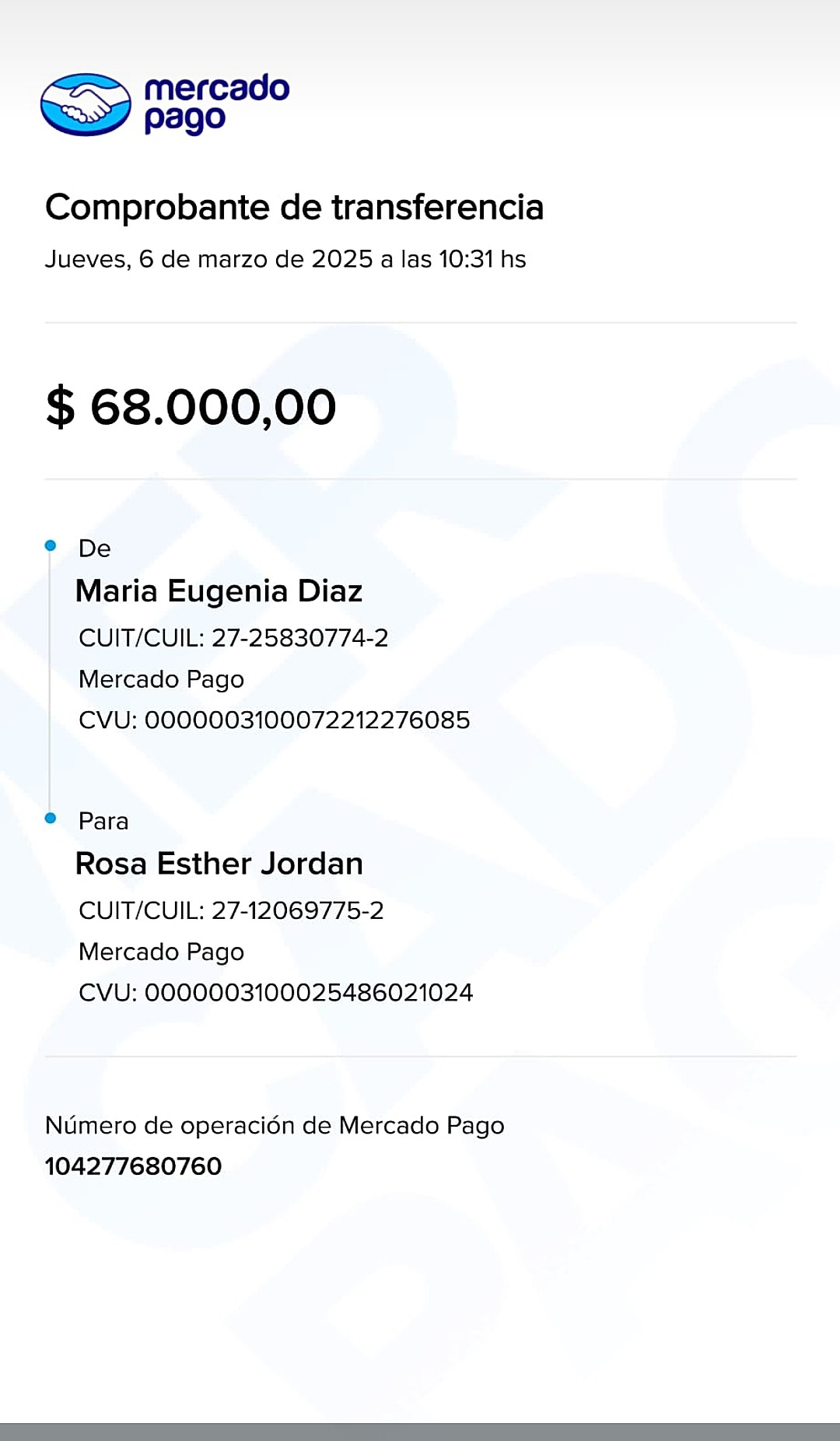Select the sender CVU ending in 276085
The height and width of the screenshot is (1441, 840).
pos(274,720)
